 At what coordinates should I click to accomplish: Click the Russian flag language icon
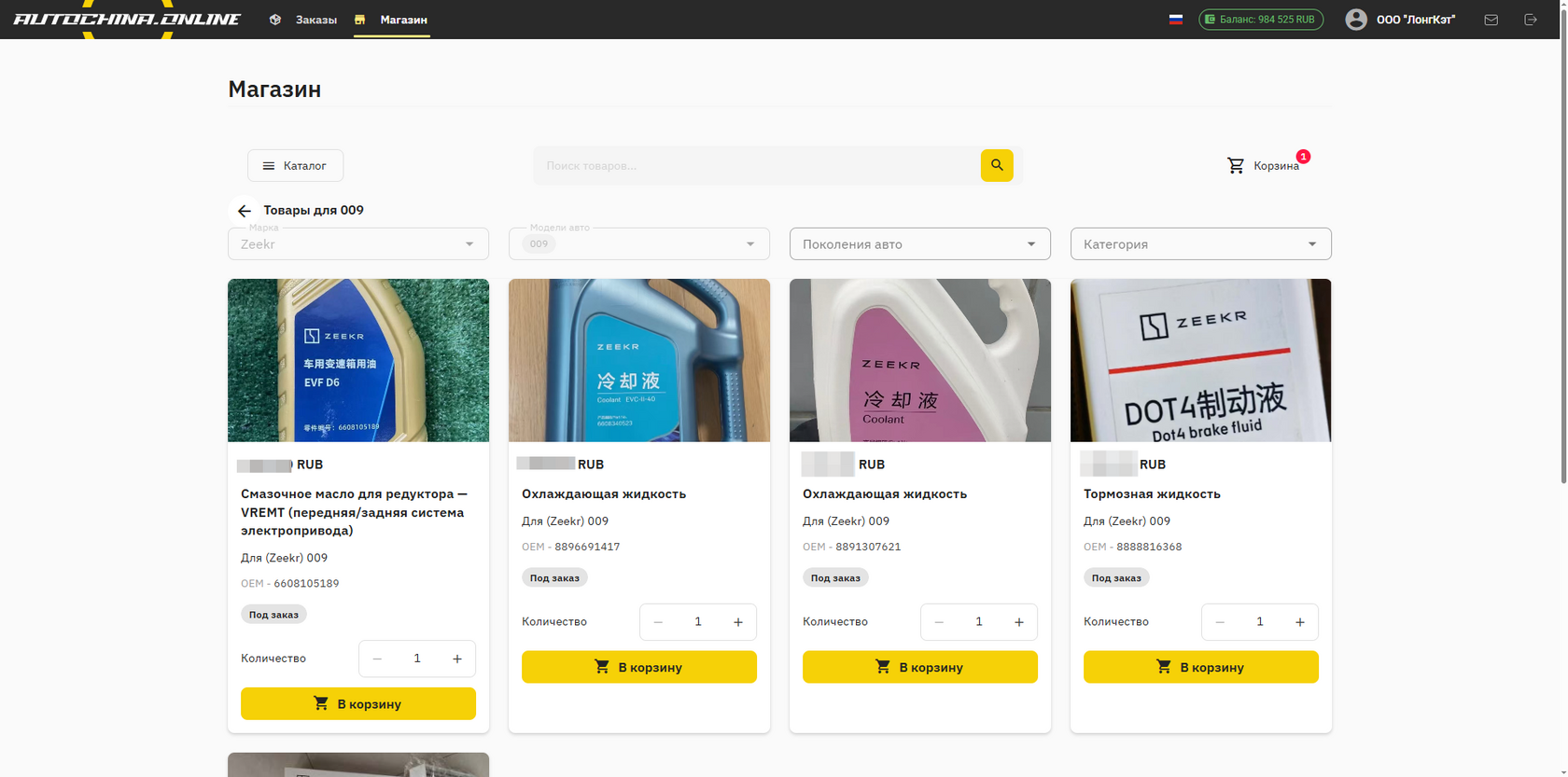point(1176,20)
